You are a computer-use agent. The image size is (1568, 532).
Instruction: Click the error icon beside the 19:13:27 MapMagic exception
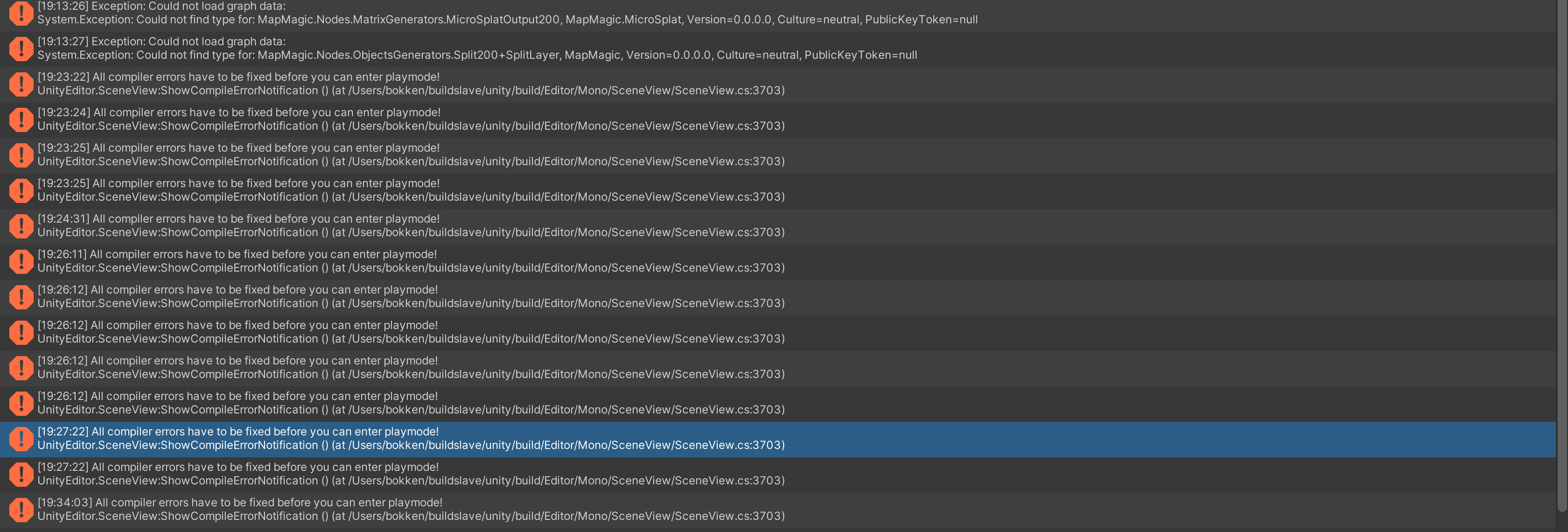pos(21,49)
